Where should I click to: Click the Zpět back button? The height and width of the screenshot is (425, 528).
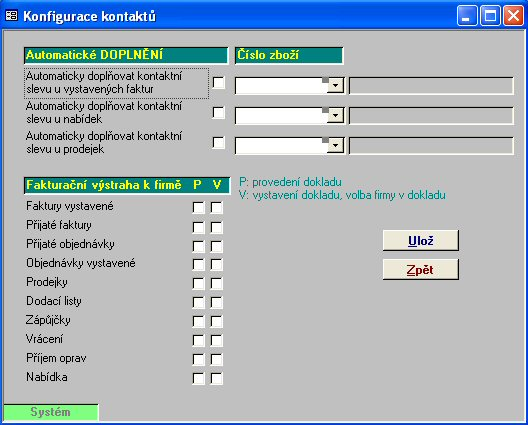coord(421,269)
